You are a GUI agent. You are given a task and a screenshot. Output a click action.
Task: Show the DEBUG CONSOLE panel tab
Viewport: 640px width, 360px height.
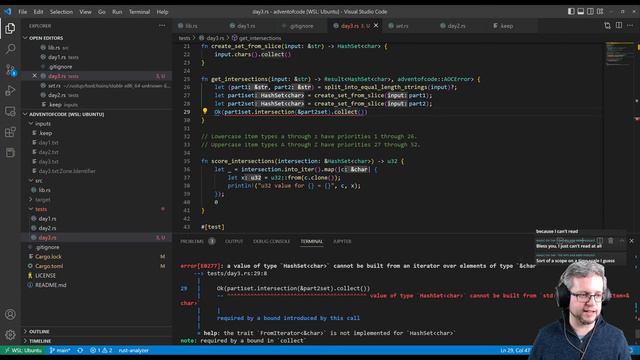[x=271, y=241]
